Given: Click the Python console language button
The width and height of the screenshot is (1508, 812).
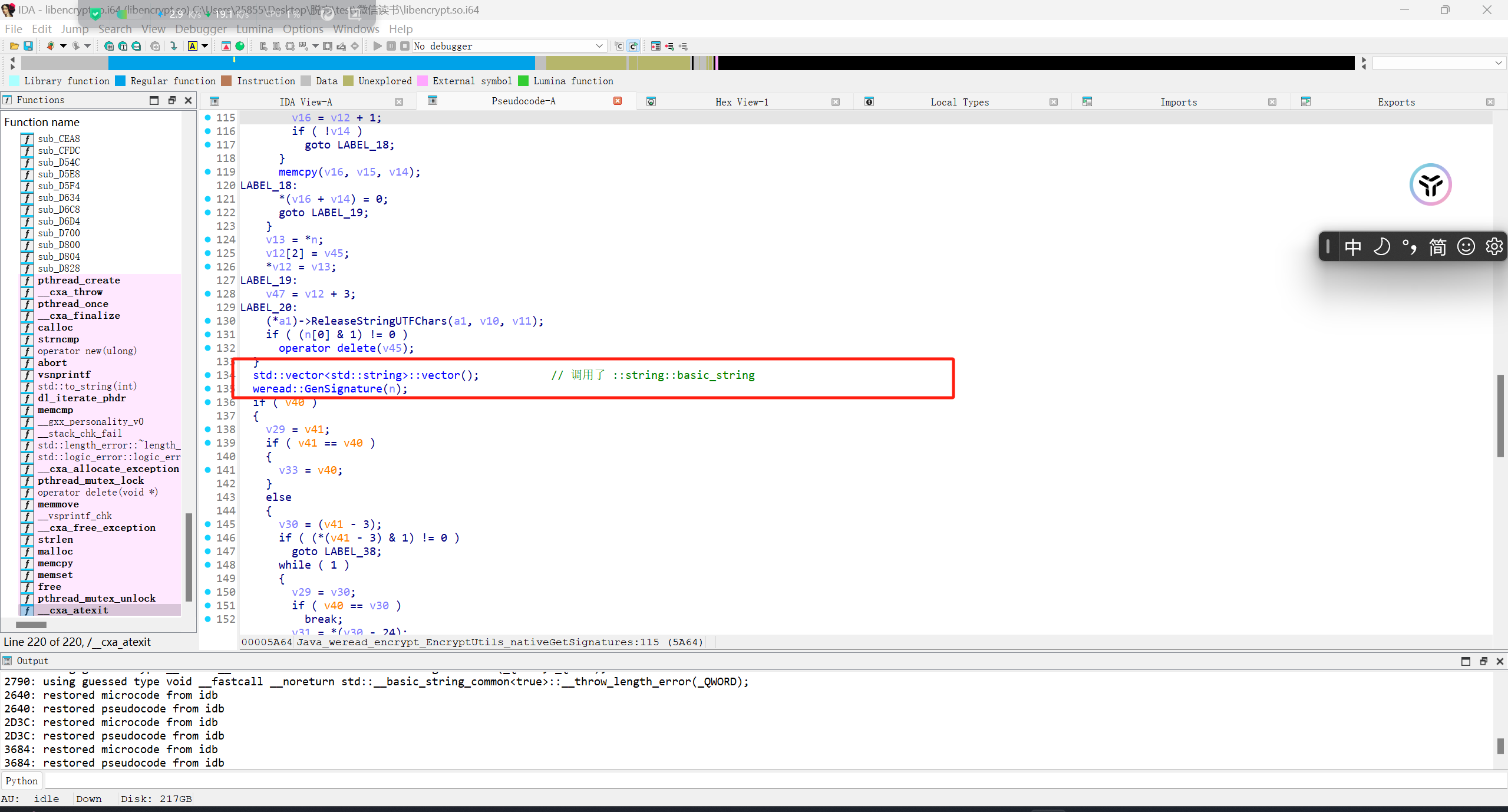Looking at the screenshot, I should point(21,781).
